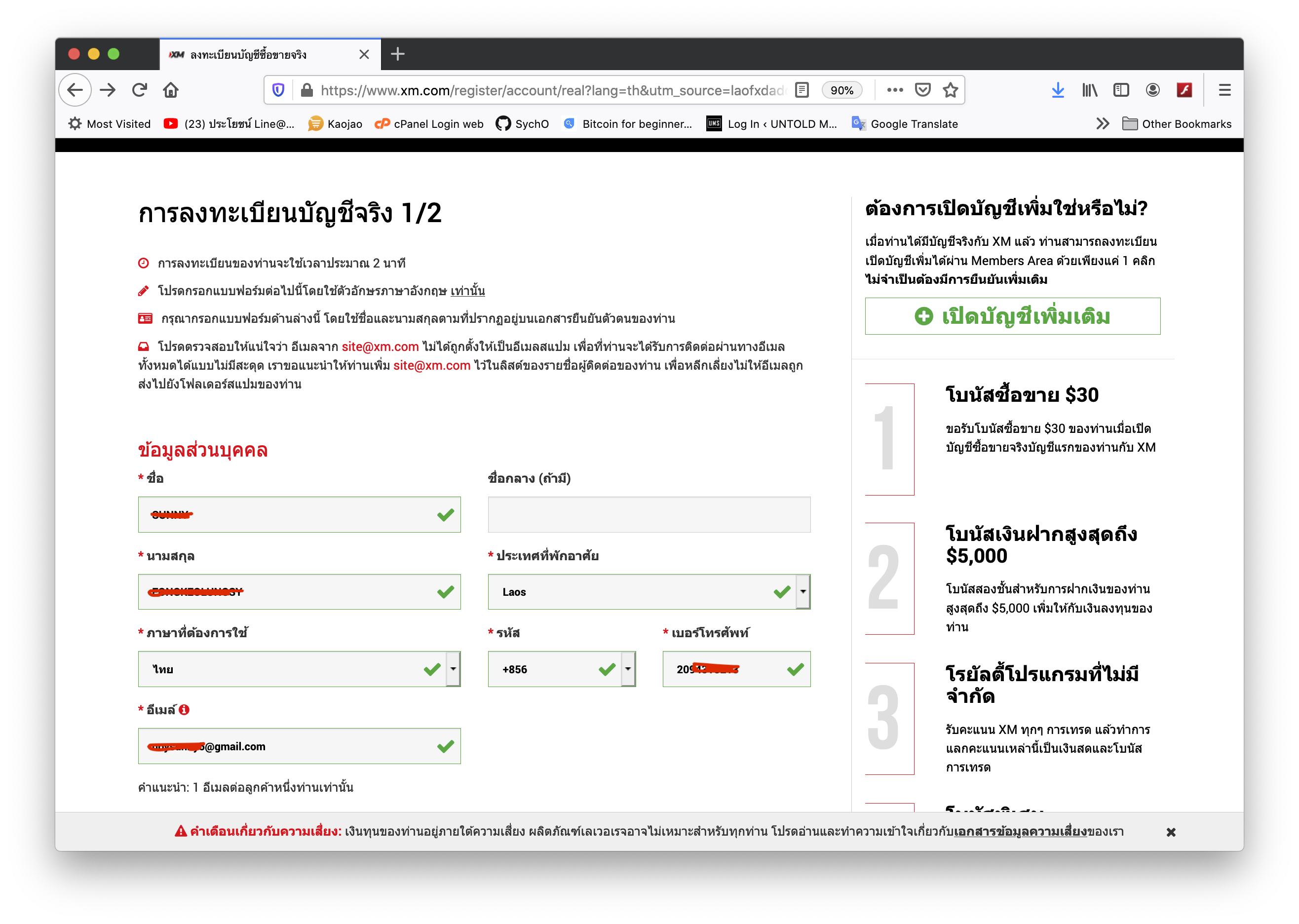Viewport: 1299px width, 924px height.
Task: Open cPanel Login web bookmark
Action: (429, 124)
